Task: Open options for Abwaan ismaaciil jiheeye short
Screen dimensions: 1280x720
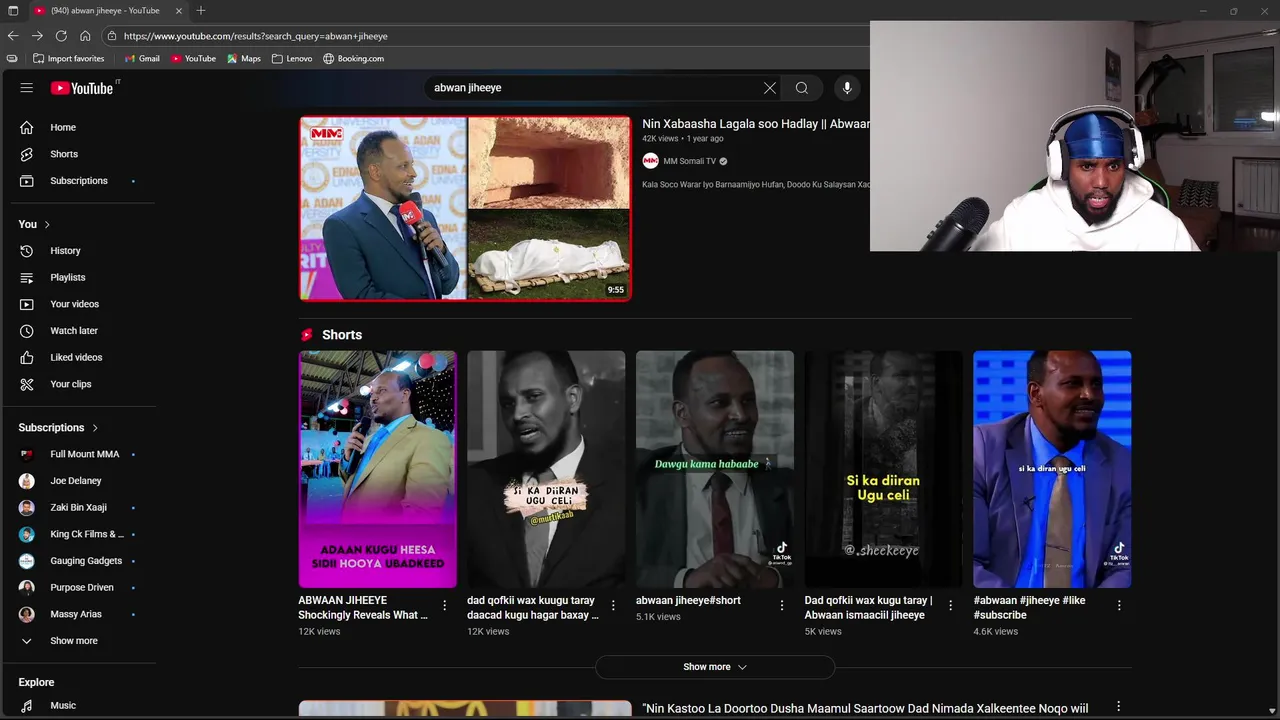Action: click(x=950, y=605)
